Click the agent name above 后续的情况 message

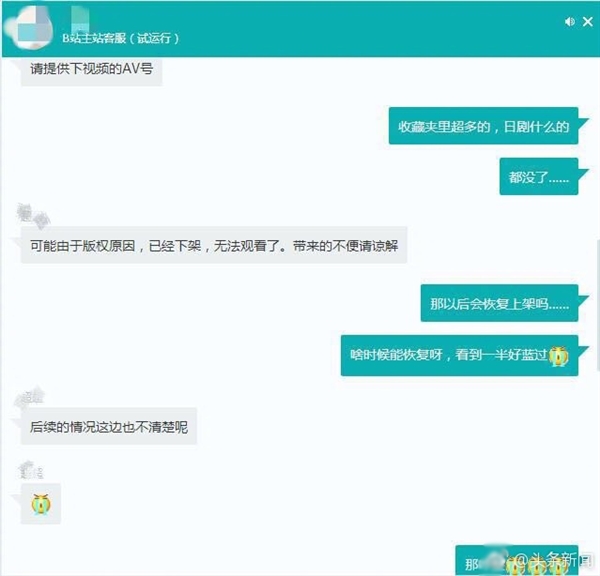29,397
